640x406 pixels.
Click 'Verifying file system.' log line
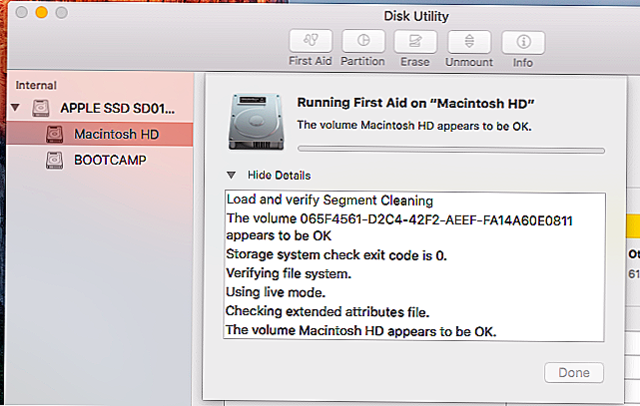pyautogui.click(x=289, y=273)
